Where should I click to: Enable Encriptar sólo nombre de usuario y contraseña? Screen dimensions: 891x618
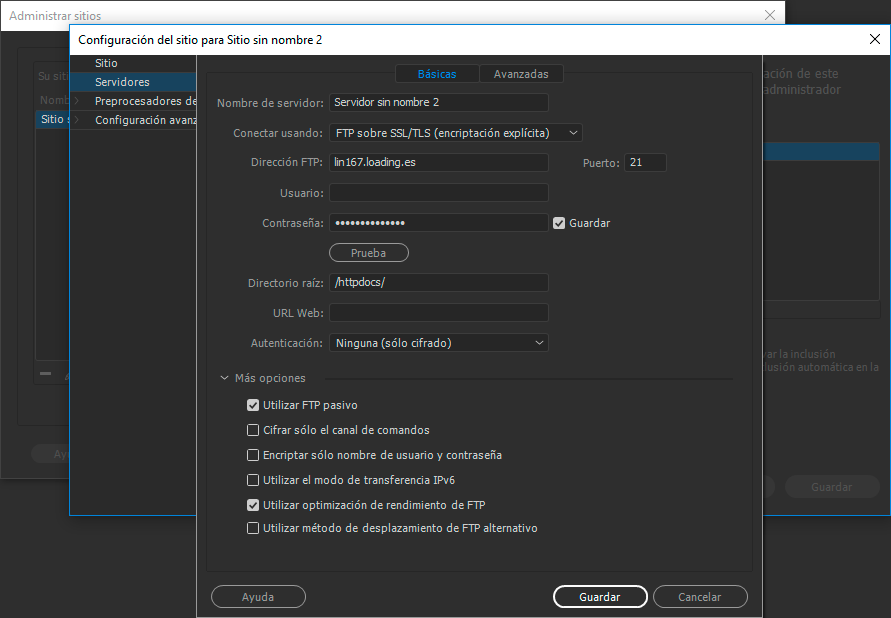pos(253,455)
